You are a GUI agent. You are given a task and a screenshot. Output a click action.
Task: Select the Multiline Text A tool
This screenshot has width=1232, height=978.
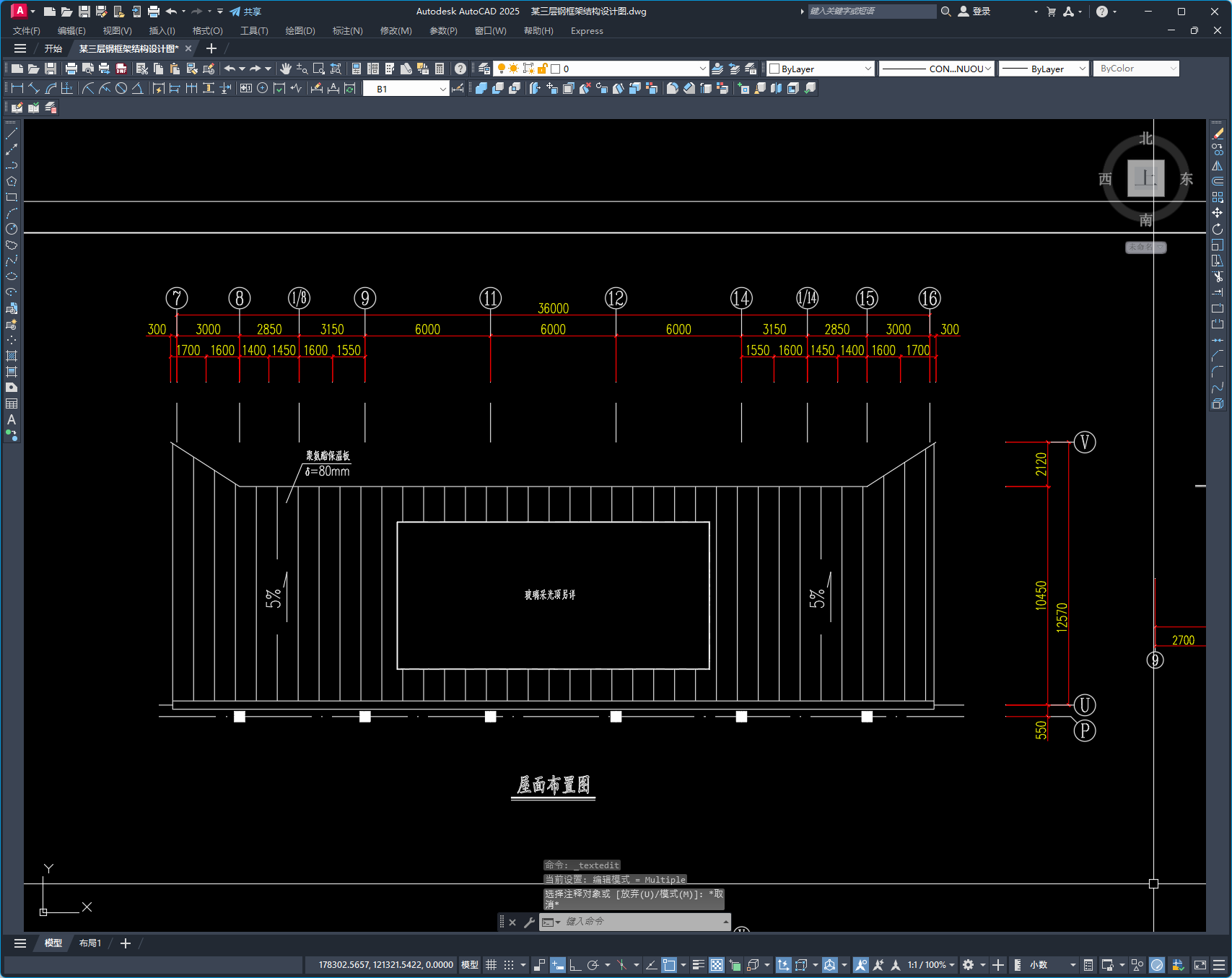tap(12, 419)
